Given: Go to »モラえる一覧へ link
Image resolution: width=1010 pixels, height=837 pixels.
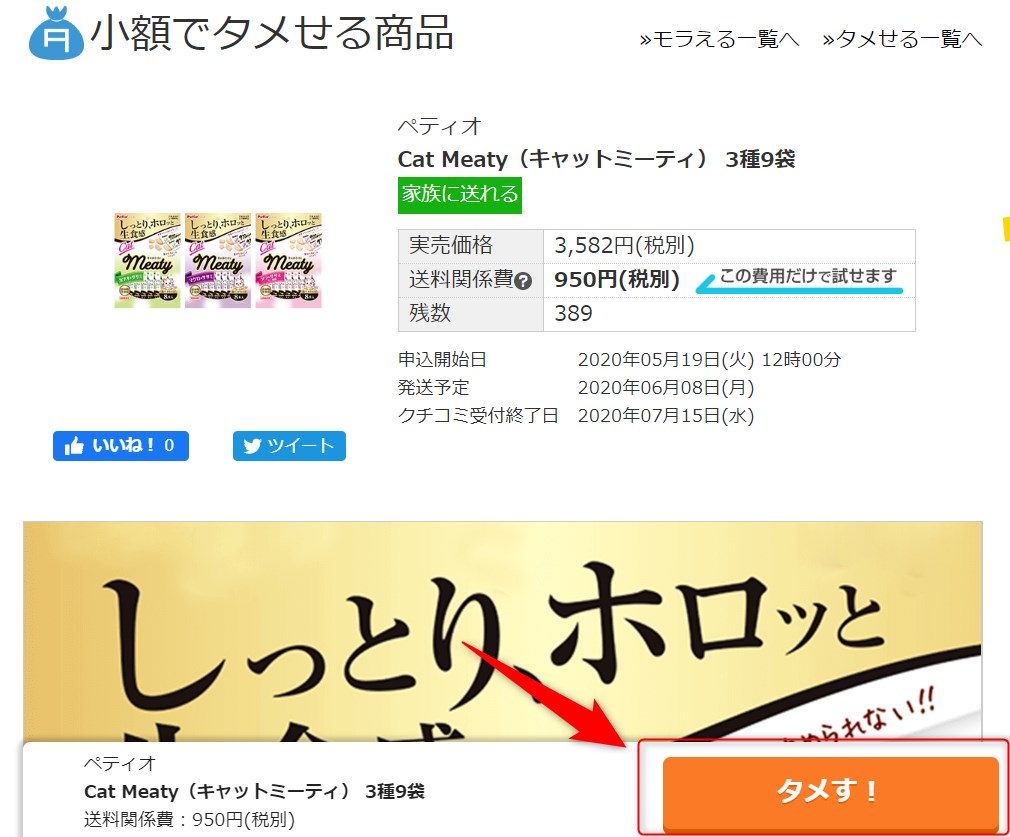Looking at the screenshot, I should pos(719,39).
